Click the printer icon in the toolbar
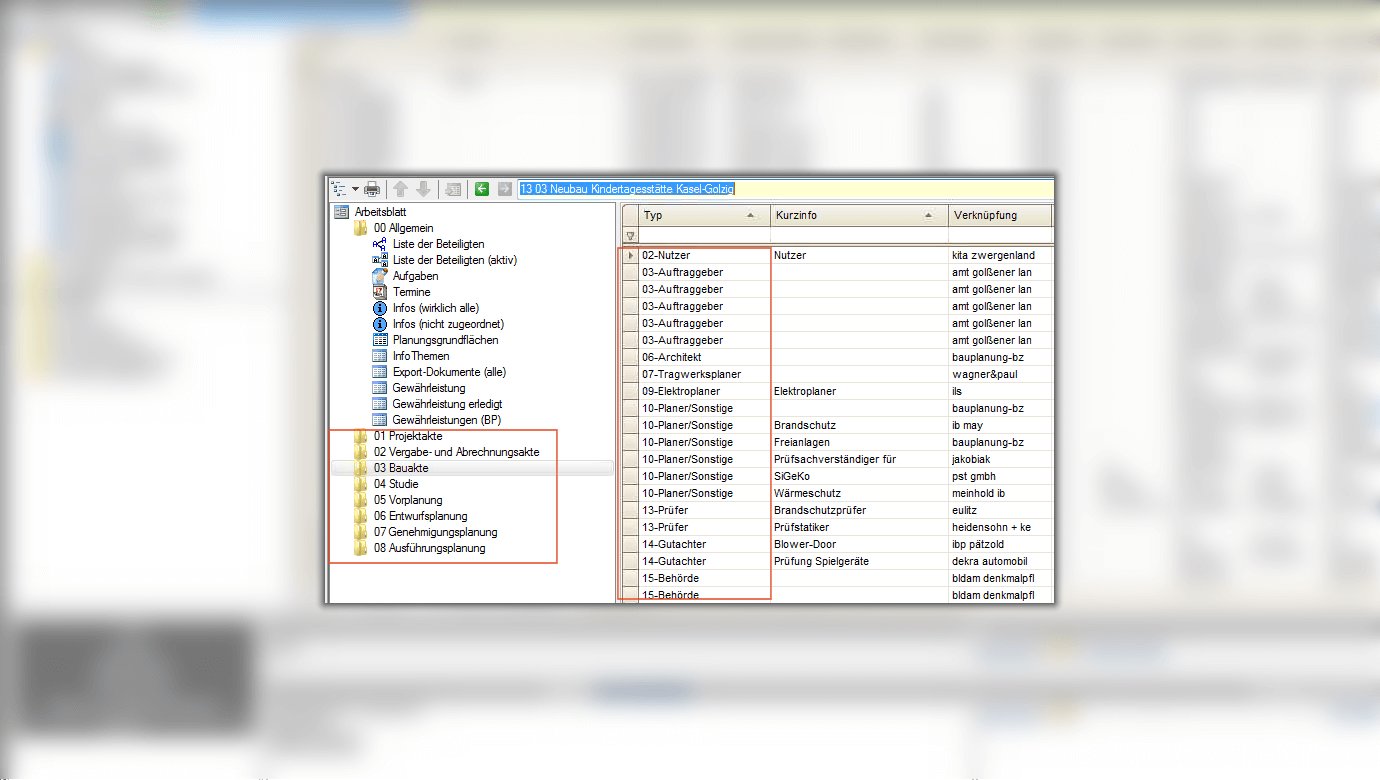The image size is (1380, 780). 372,189
